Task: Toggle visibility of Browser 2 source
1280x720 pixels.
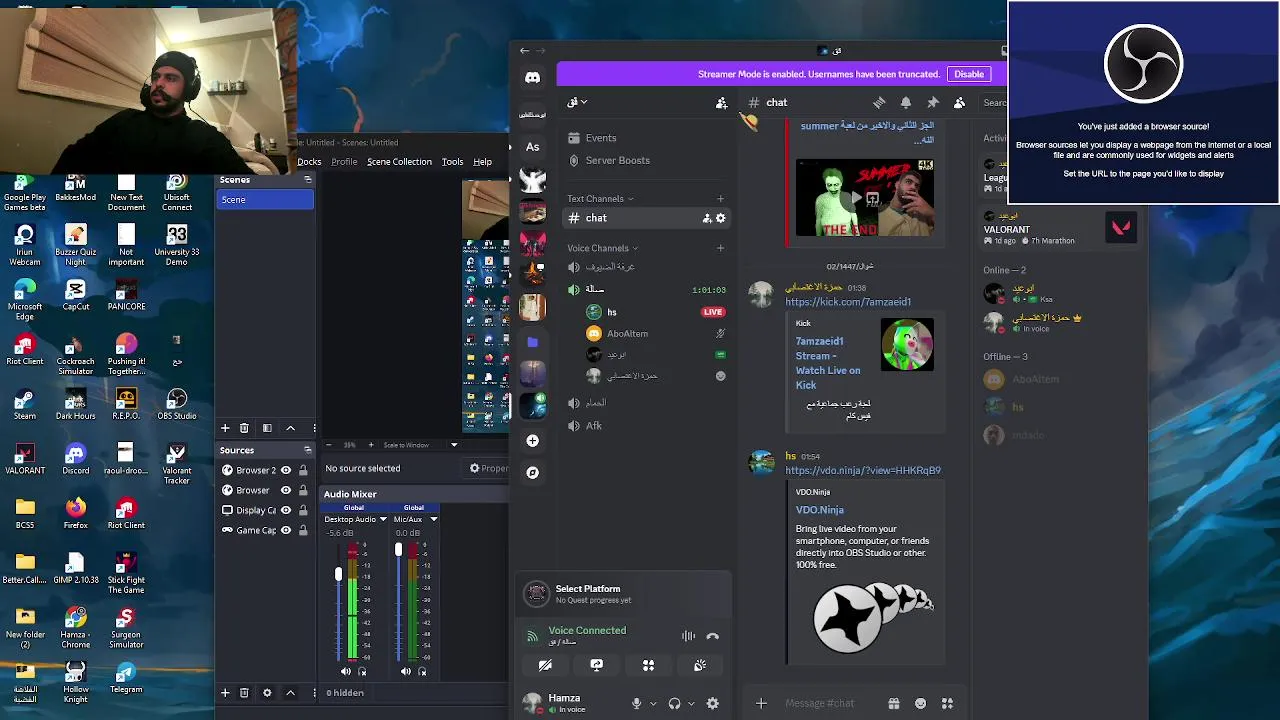Action: (286, 470)
